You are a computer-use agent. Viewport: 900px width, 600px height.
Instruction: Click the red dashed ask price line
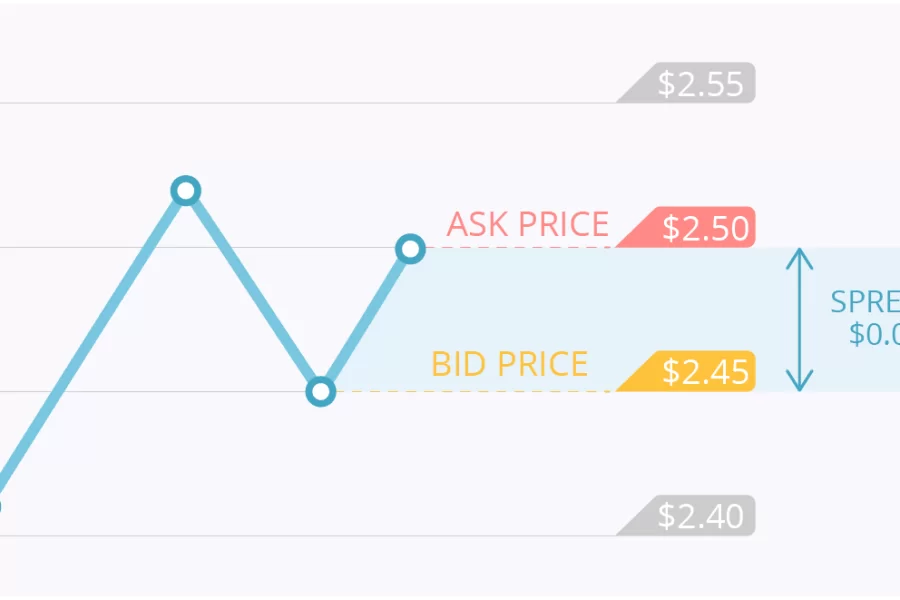pyautogui.click(x=519, y=247)
